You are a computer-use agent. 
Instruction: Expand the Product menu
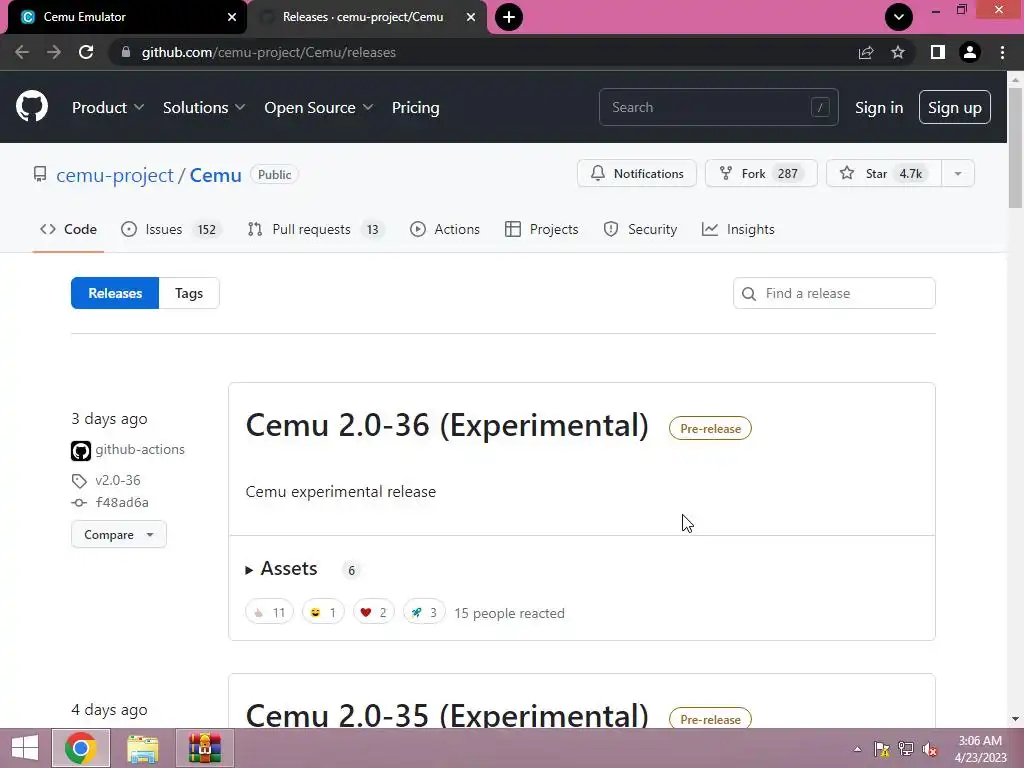(x=108, y=108)
